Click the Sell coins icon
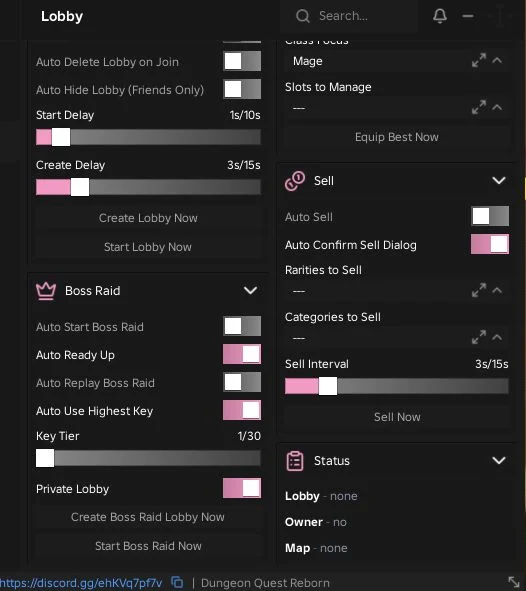This screenshot has width=526, height=591. point(295,181)
